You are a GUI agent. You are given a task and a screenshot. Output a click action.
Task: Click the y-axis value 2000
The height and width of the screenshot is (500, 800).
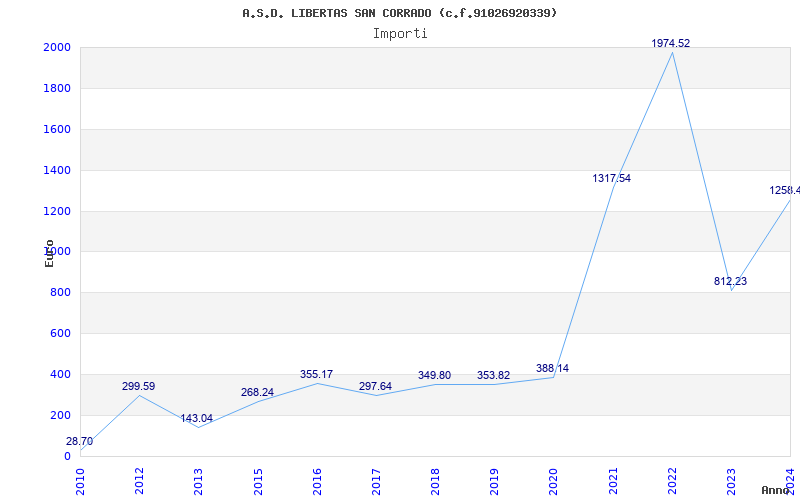57,47
